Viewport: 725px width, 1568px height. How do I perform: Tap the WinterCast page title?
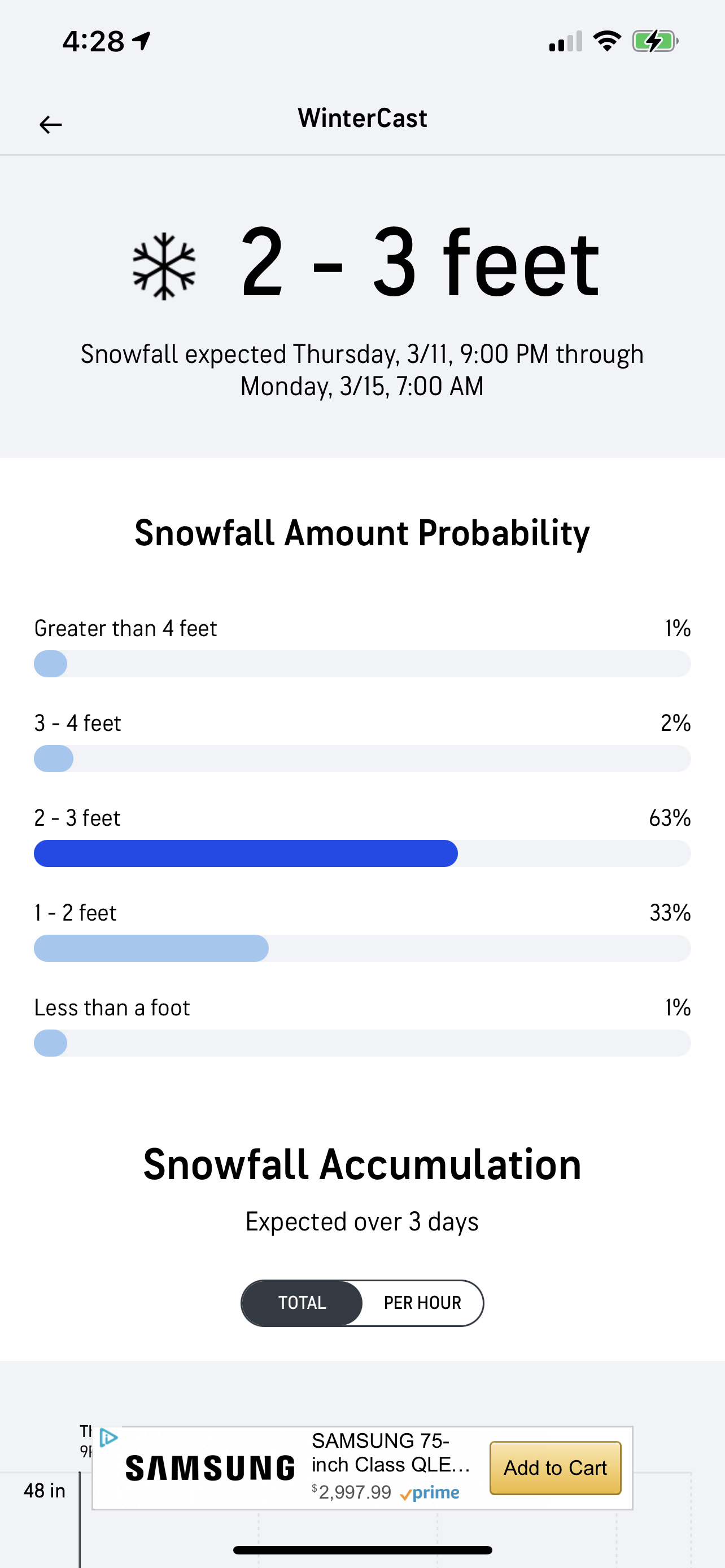coord(362,118)
